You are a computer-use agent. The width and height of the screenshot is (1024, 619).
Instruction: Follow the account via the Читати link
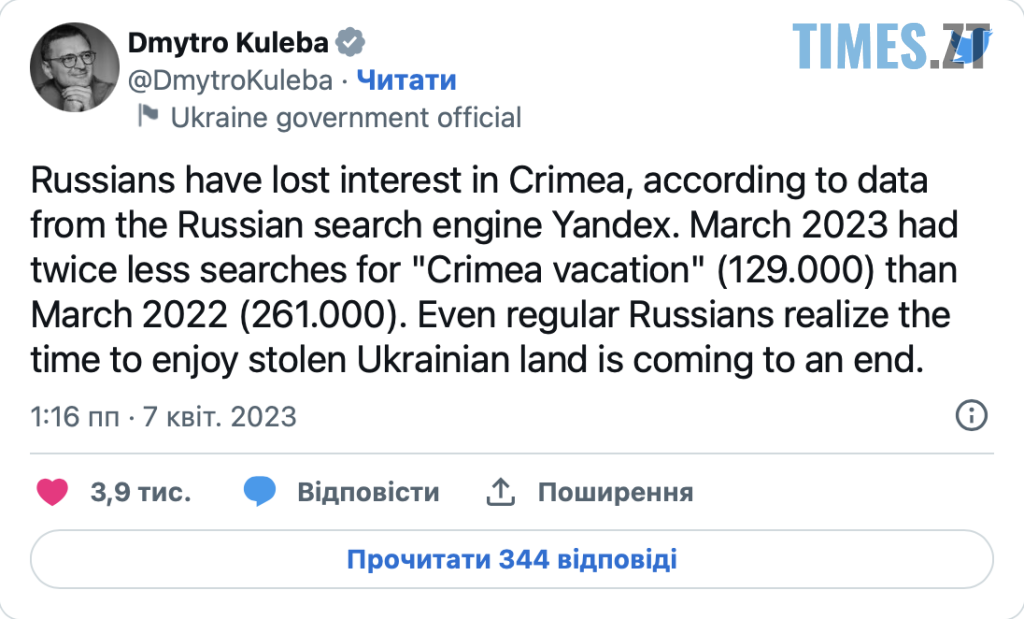(x=407, y=80)
